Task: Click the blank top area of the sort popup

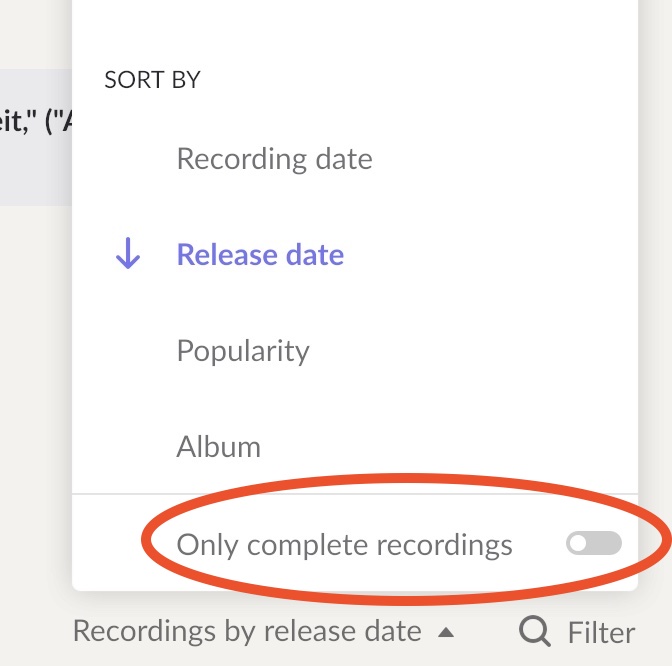Action: click(355, 30)
